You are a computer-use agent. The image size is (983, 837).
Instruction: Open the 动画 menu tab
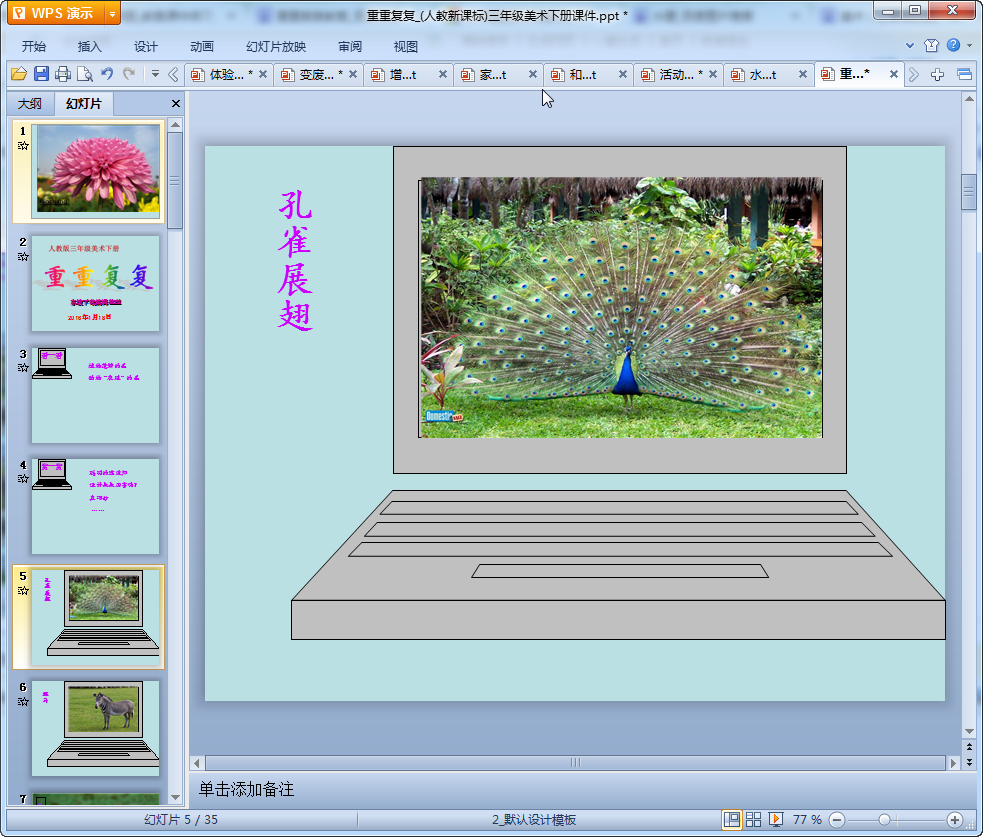pos(202,46)
